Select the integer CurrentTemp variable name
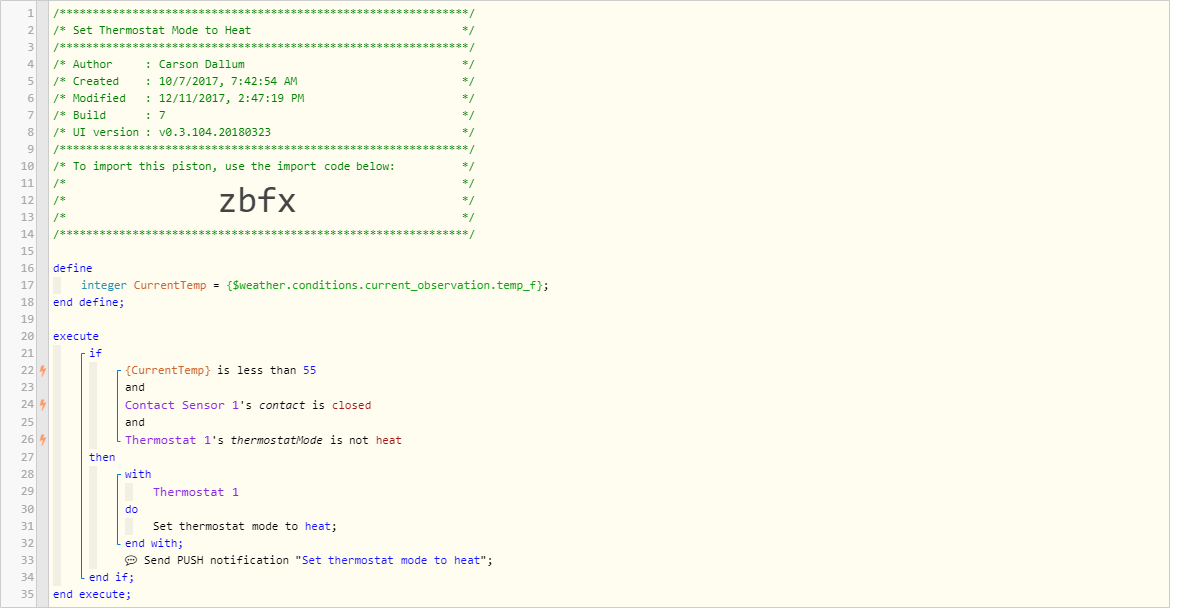The width and height of the screenshot is (1178, 616). [170, 285]
